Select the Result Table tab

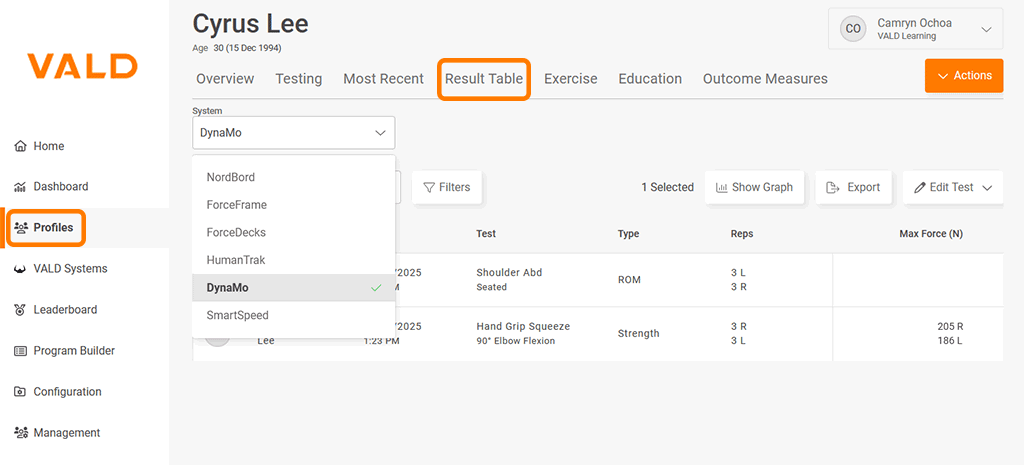coord(484,79)
